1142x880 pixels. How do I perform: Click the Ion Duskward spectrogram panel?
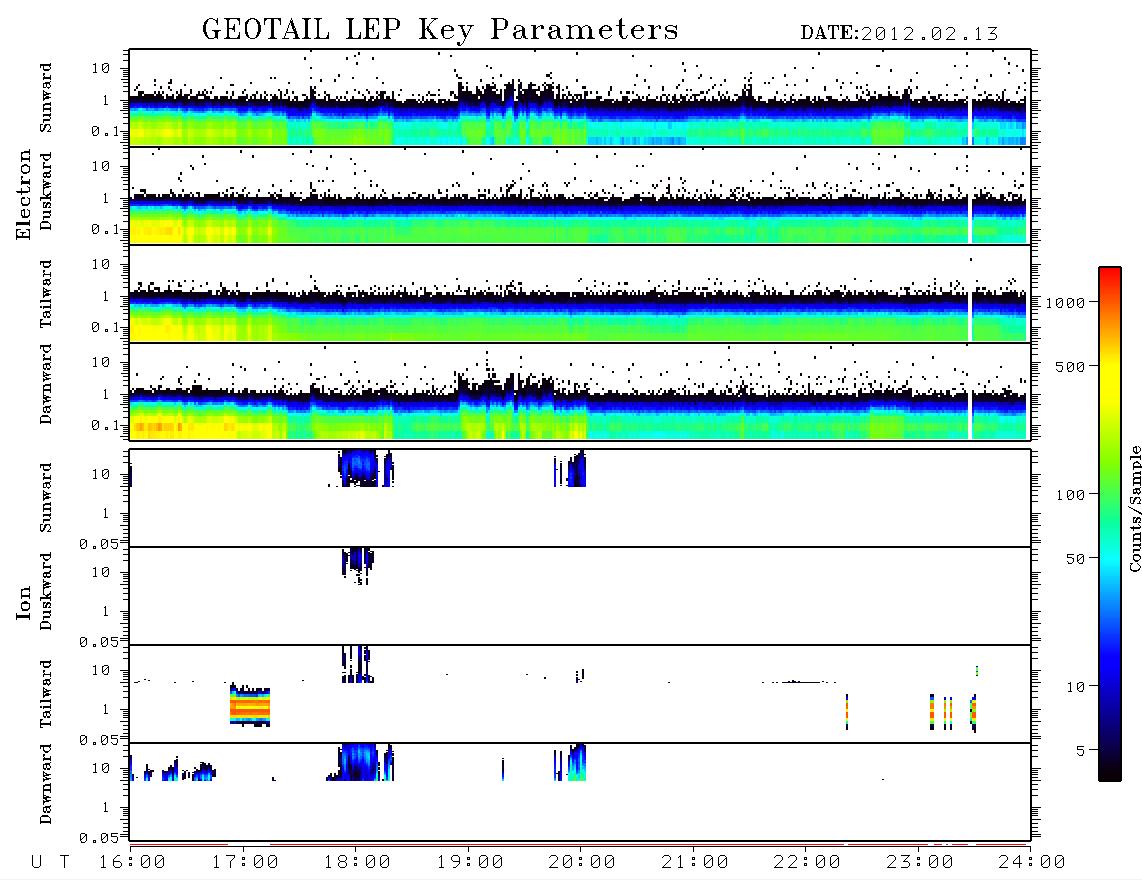coord(580,596)
